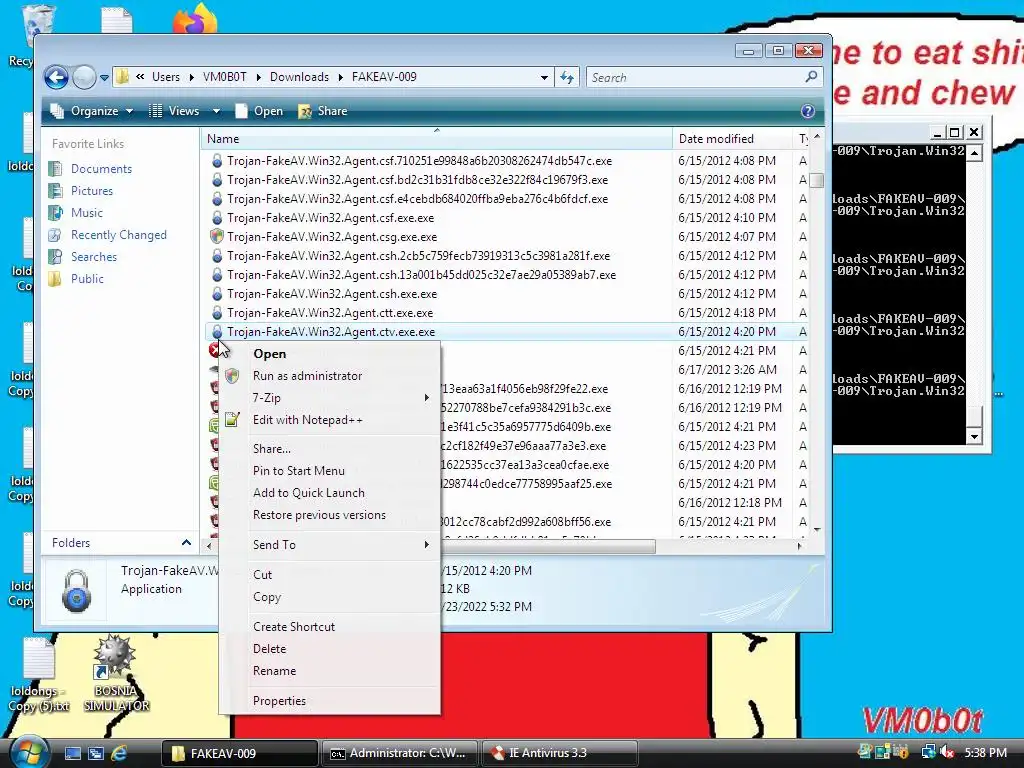Open the recent pages dropdown arrow
Screen dimensions: 1024x768
click(104, 78)
